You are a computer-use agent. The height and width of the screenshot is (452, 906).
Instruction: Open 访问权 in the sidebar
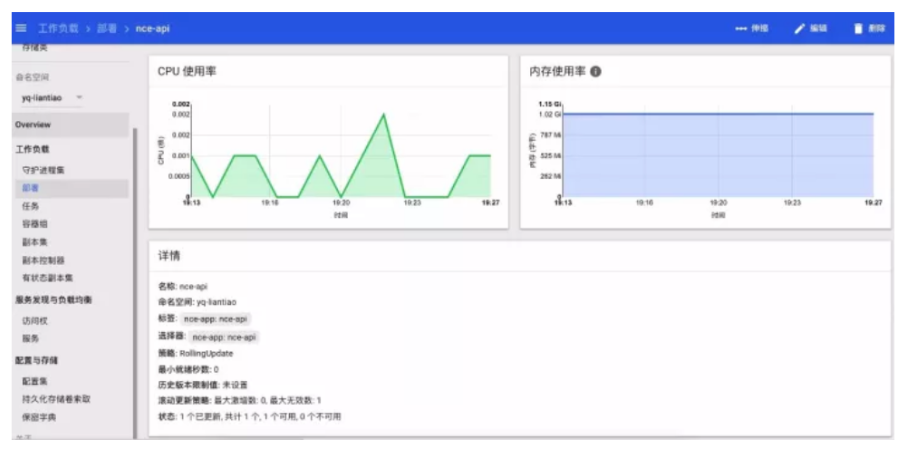coord(35,321)
